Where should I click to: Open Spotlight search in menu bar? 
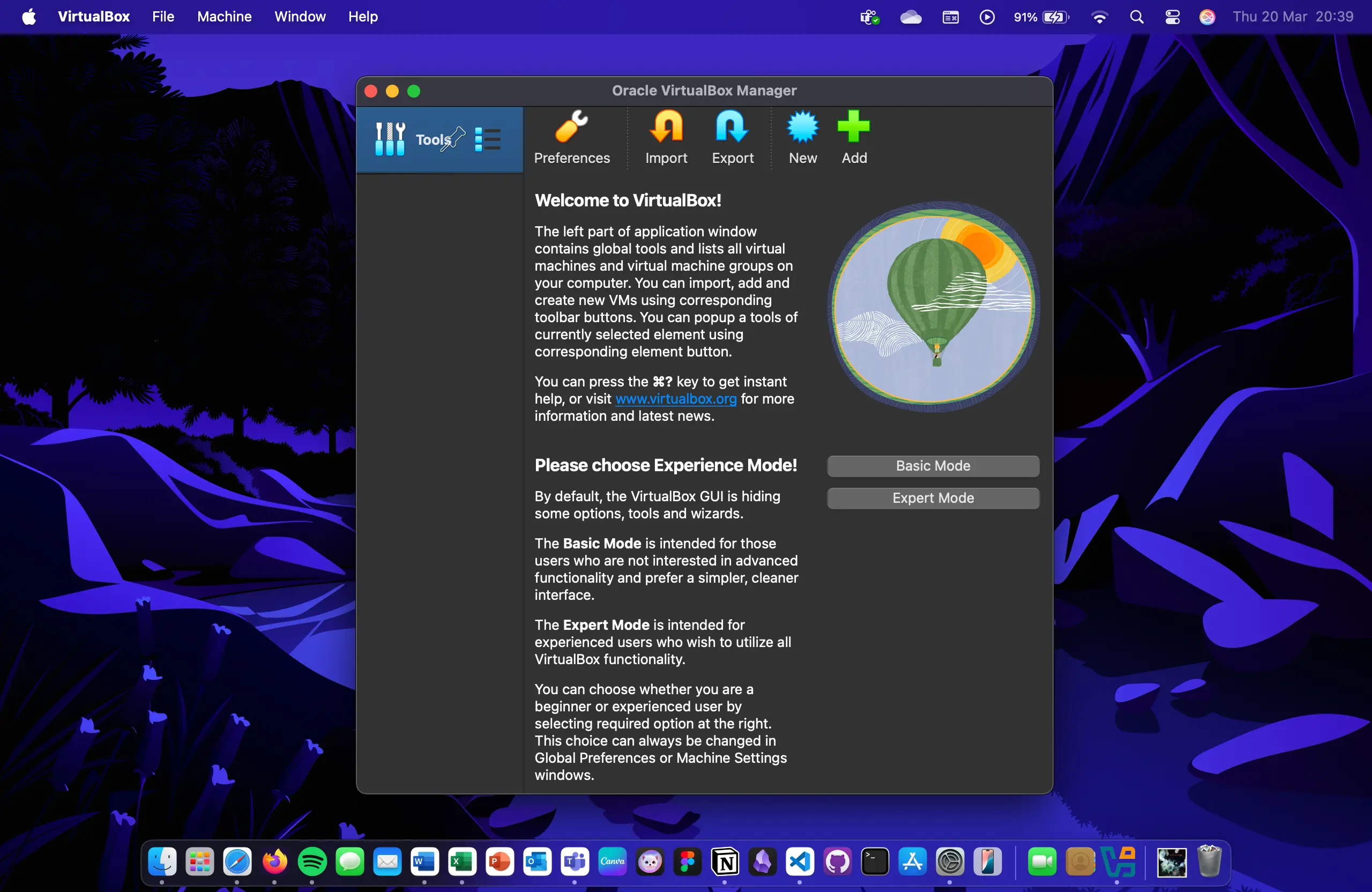click(1136, 16)
